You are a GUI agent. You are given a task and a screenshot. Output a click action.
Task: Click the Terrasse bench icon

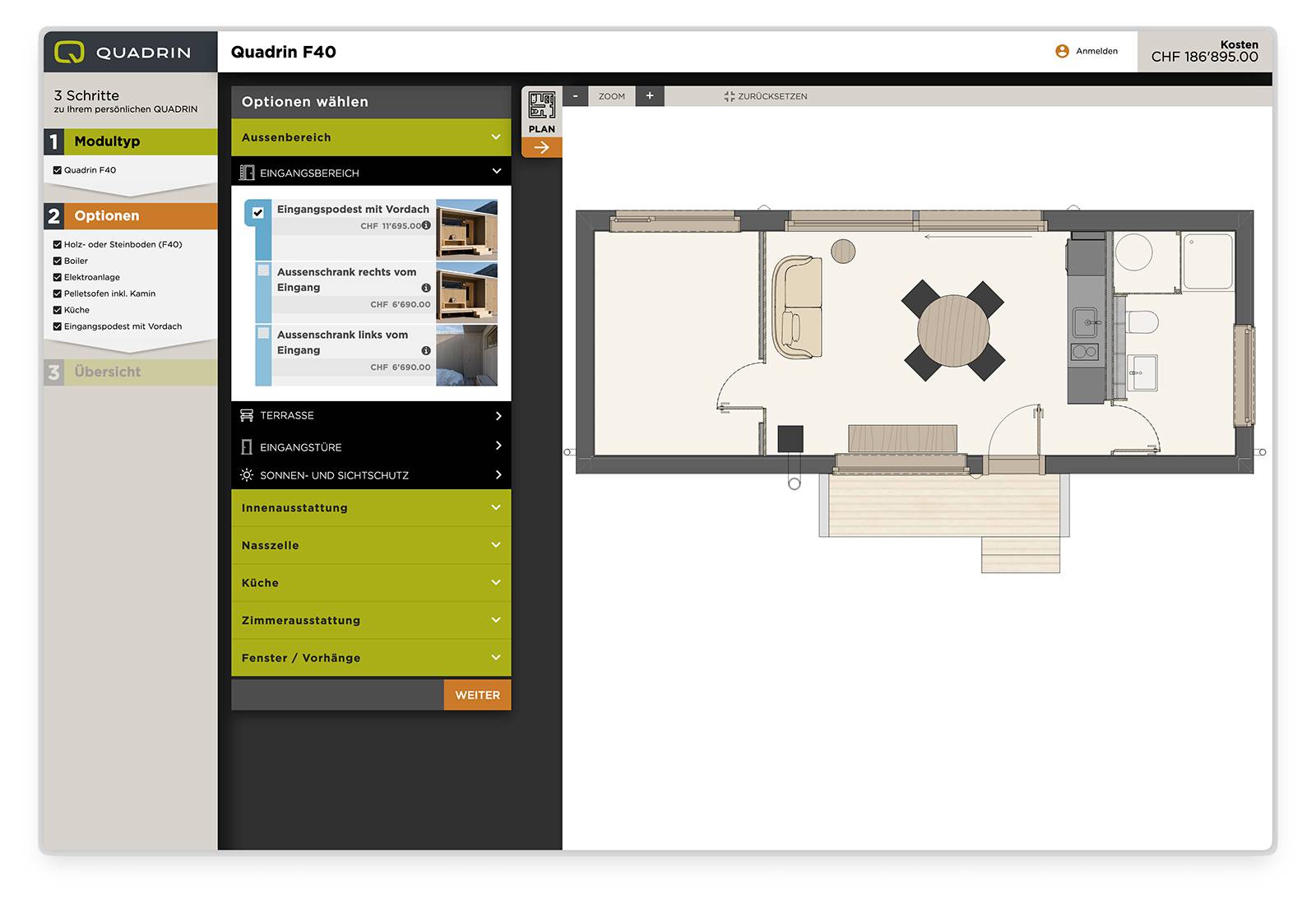point(247,415)
